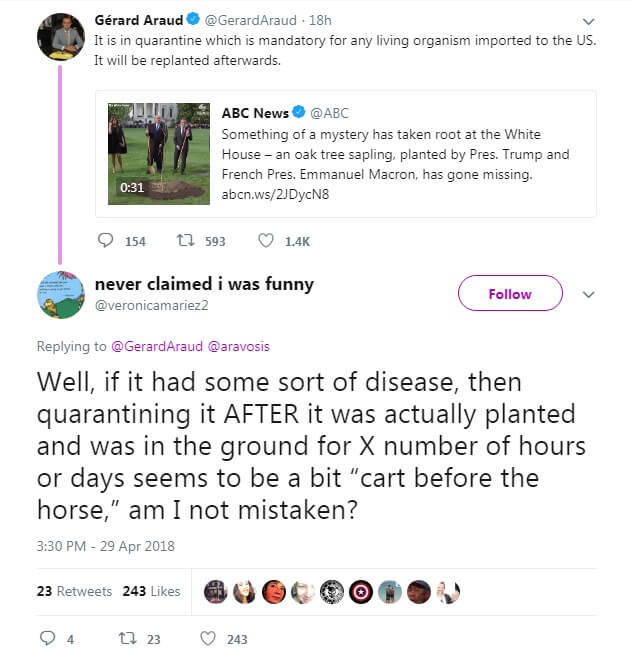The height and width of the screenshot is (669, 633).
Task: Open the more options chevron on Gérard's tweet
Action: click(589, 21)
